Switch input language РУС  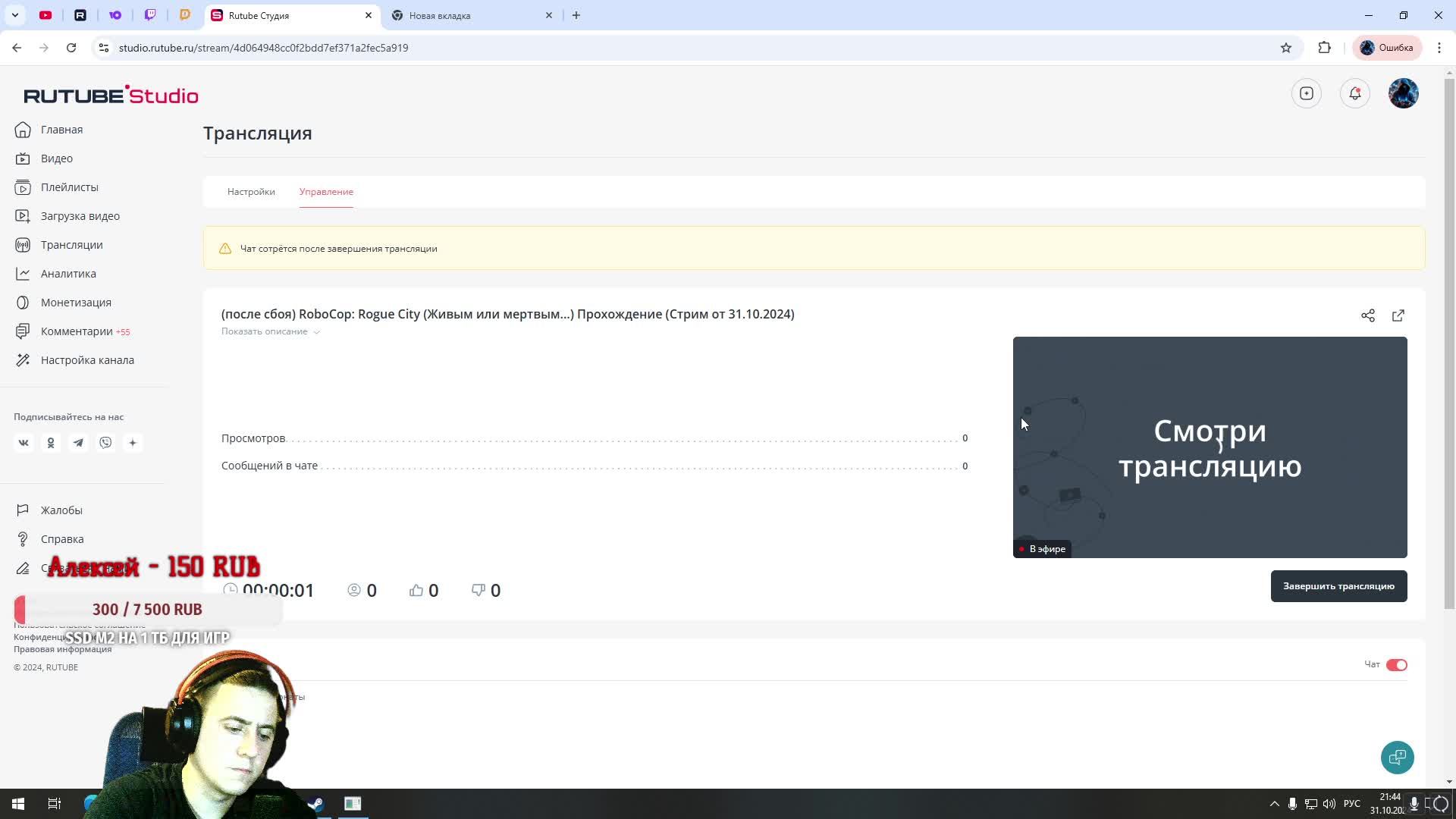pyautogui.click(x=1352, y=804)
